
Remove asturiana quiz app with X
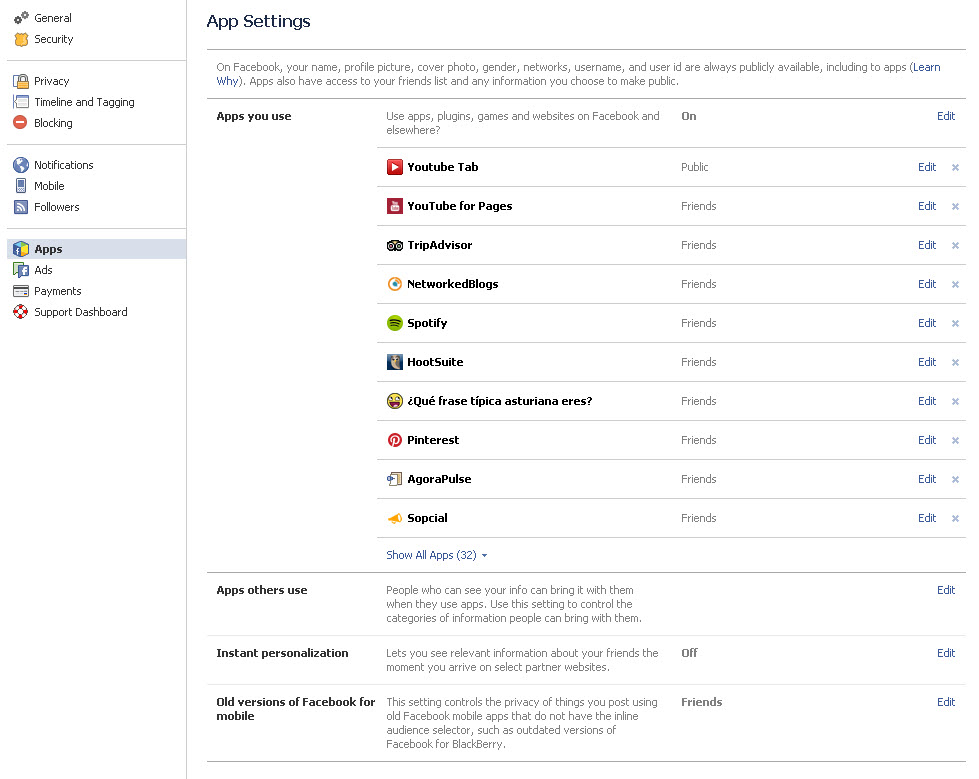point(955,401)
